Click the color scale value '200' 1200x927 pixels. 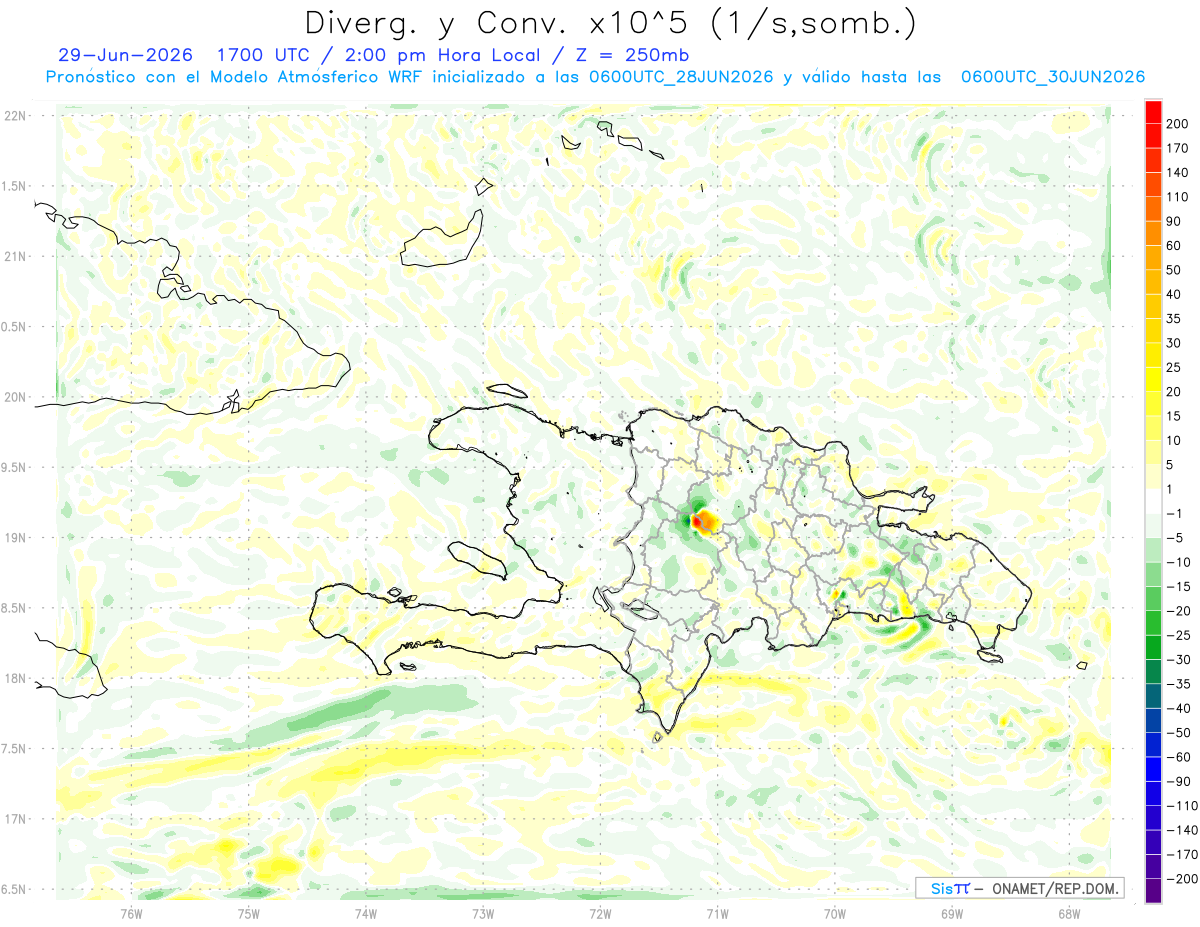(x=1179, y=123)
